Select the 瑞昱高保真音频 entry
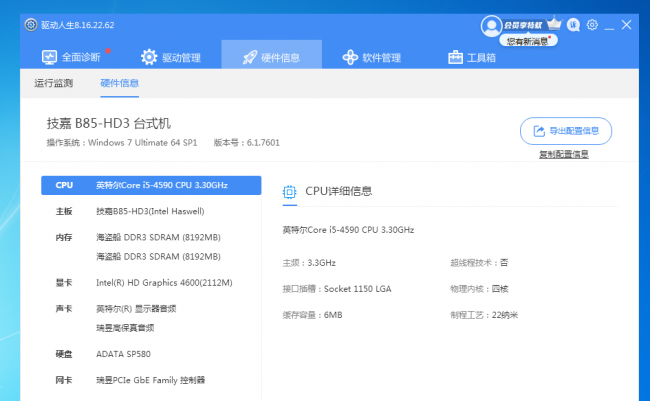The width and height of the screenshot is (650, 401). (x=125, y=328)
